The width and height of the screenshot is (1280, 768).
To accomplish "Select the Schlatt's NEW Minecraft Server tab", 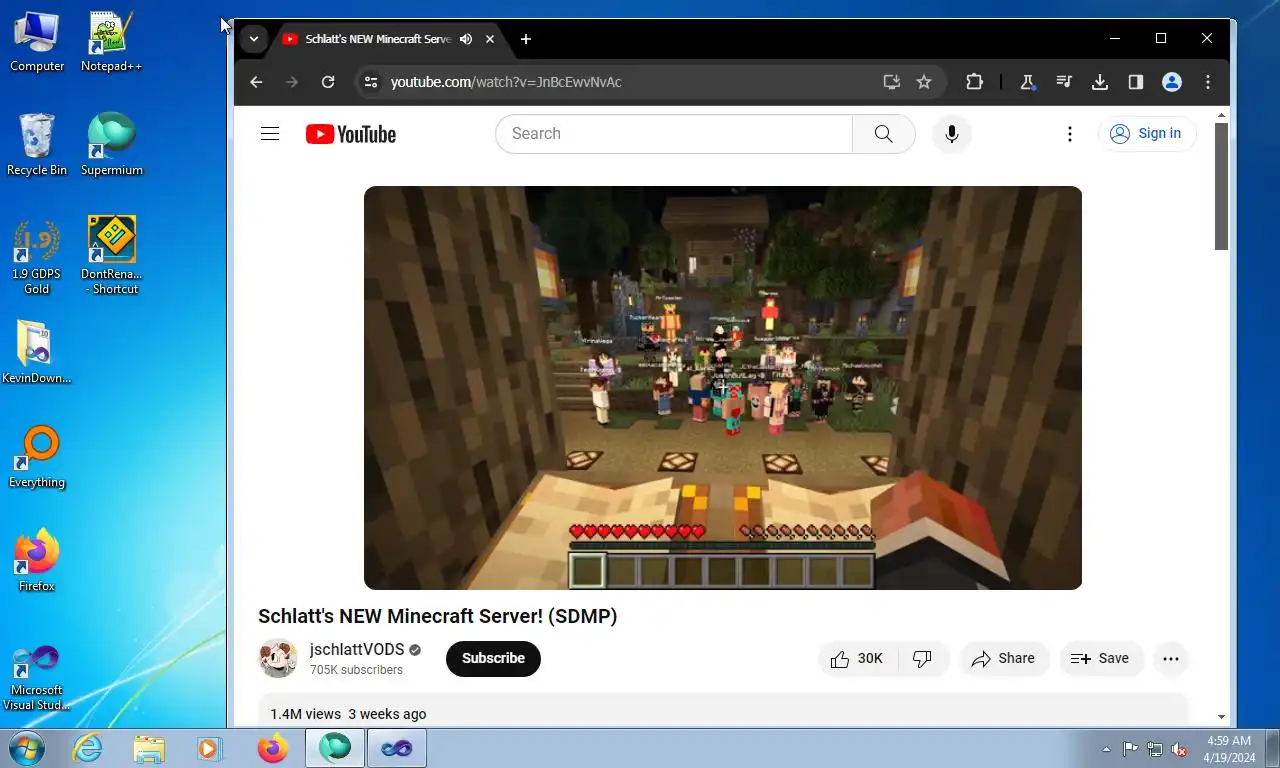I will pyautogui.click(x=378, y=39).
